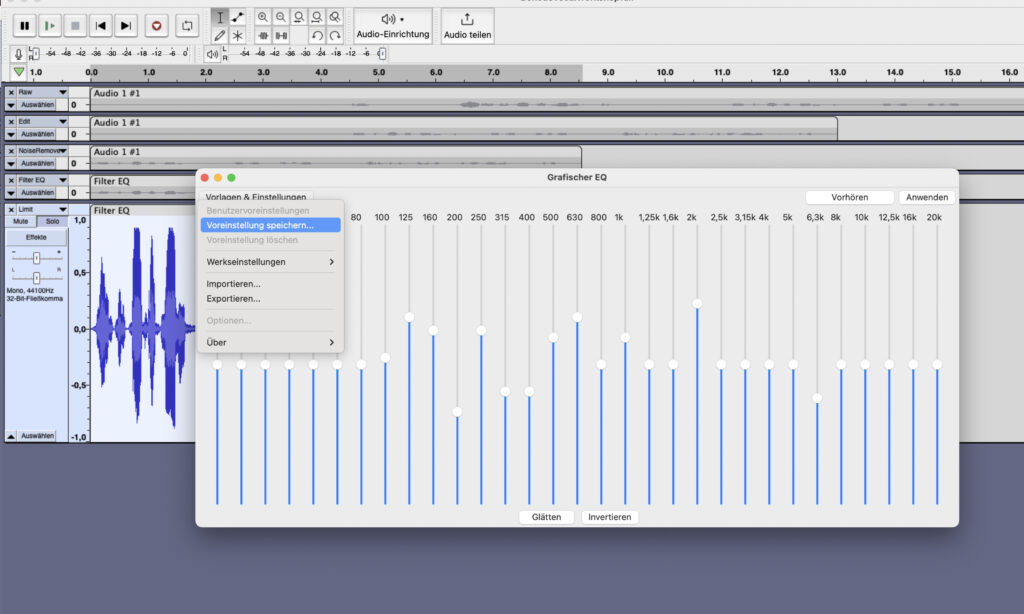Collapse the Raw track with its arrow
Viewport: 1024px width, 614px height.
(11, 105)
